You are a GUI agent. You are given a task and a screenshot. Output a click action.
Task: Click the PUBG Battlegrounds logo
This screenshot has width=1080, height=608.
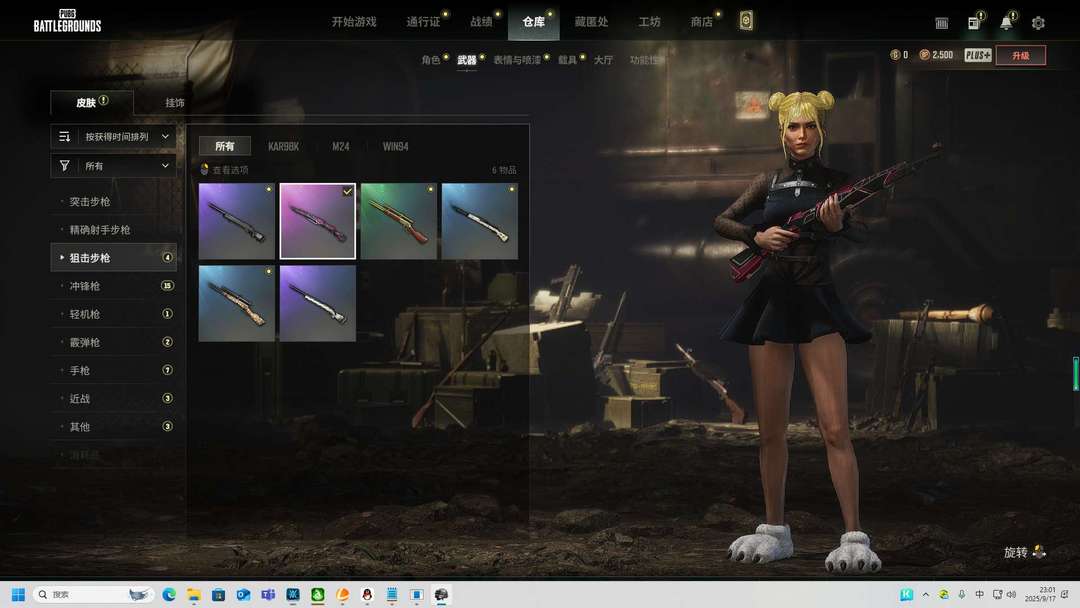click(x=68, y=21)
